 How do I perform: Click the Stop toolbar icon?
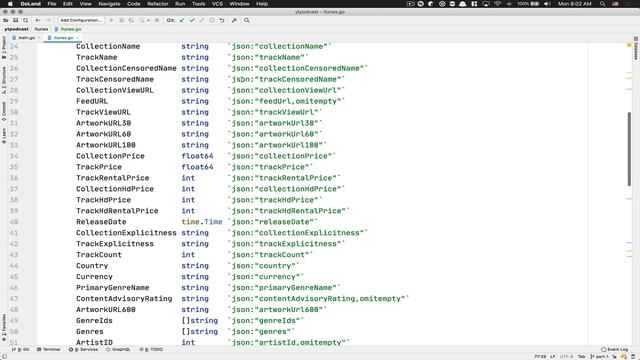(157, 20)
